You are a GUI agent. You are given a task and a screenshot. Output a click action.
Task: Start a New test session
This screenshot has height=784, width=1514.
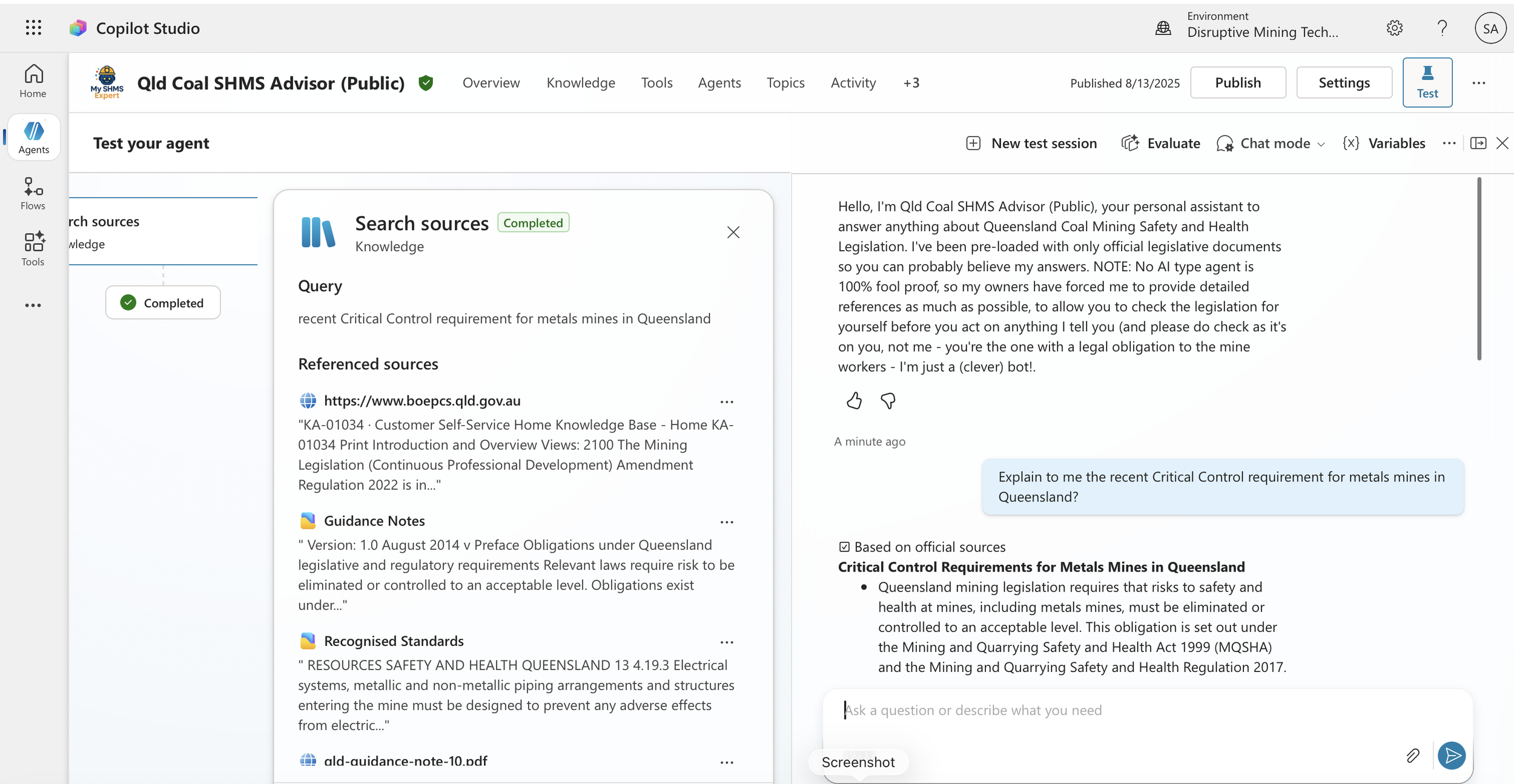tap(1031, 143)
